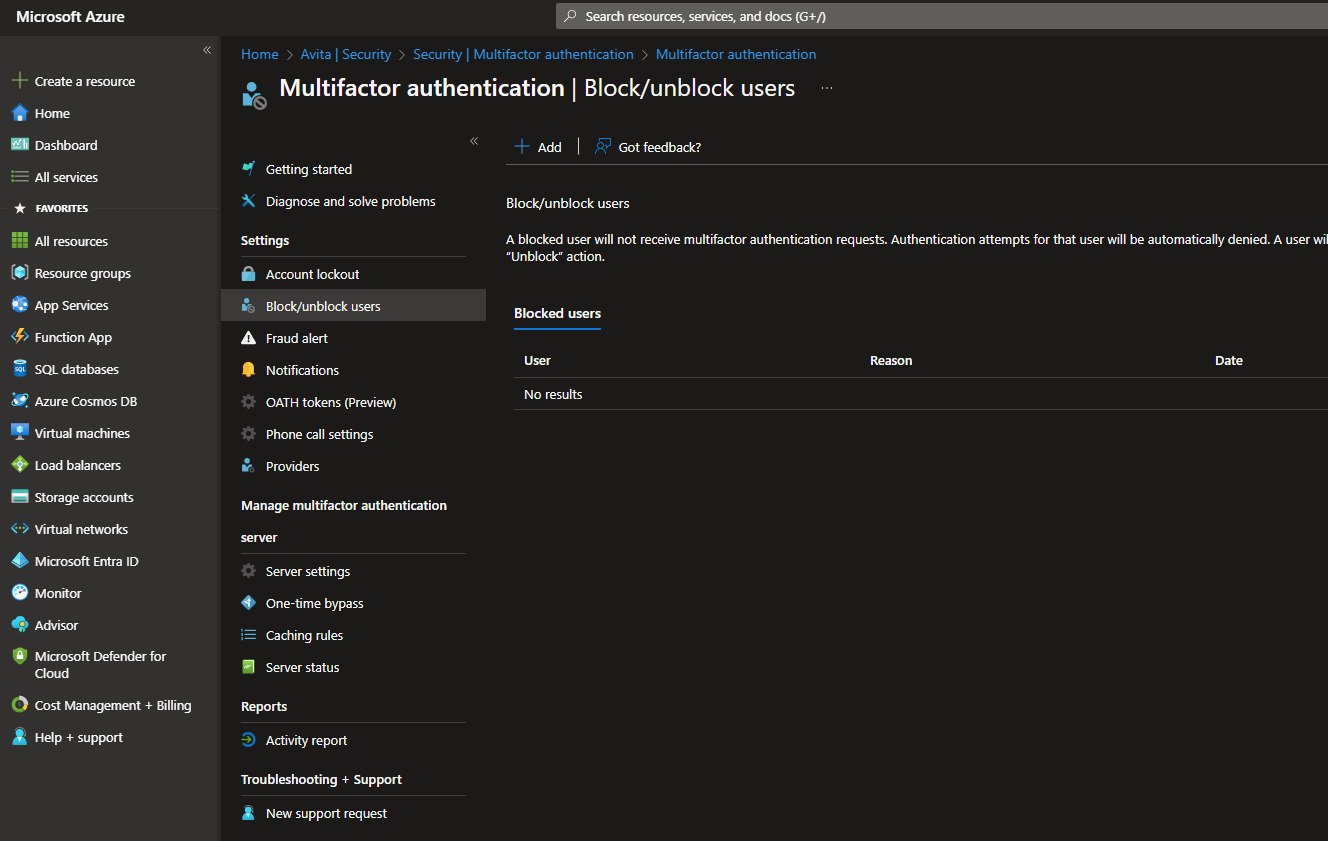Click the last Multifactor authentication breadcrumb
This screenshot has width=1328, height=841.
pos(736,54)
